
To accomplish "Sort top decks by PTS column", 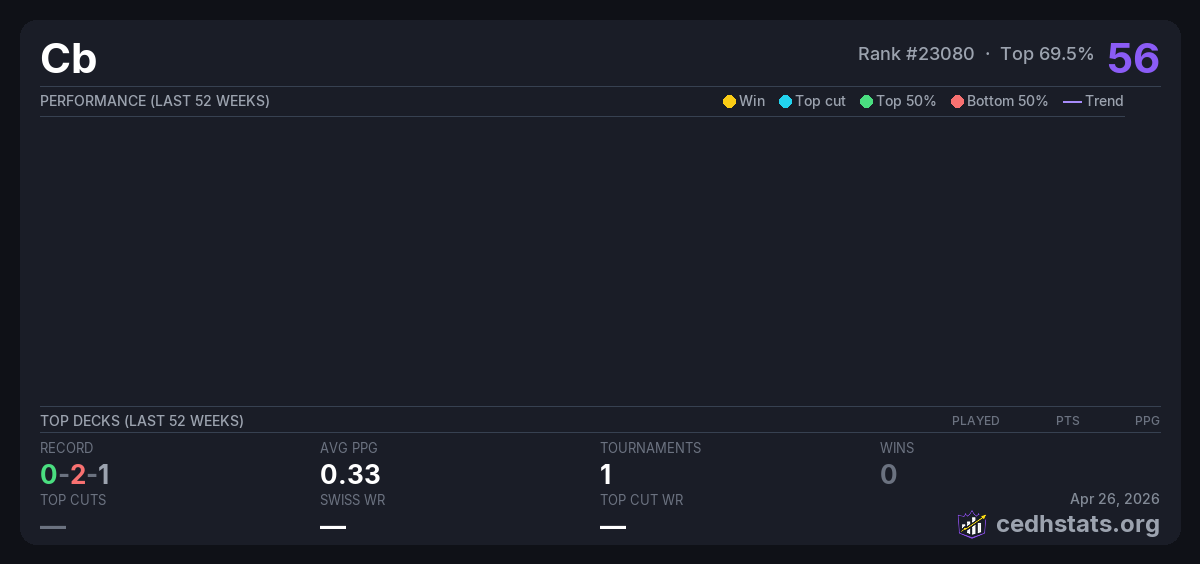I will pos(1067,421).
